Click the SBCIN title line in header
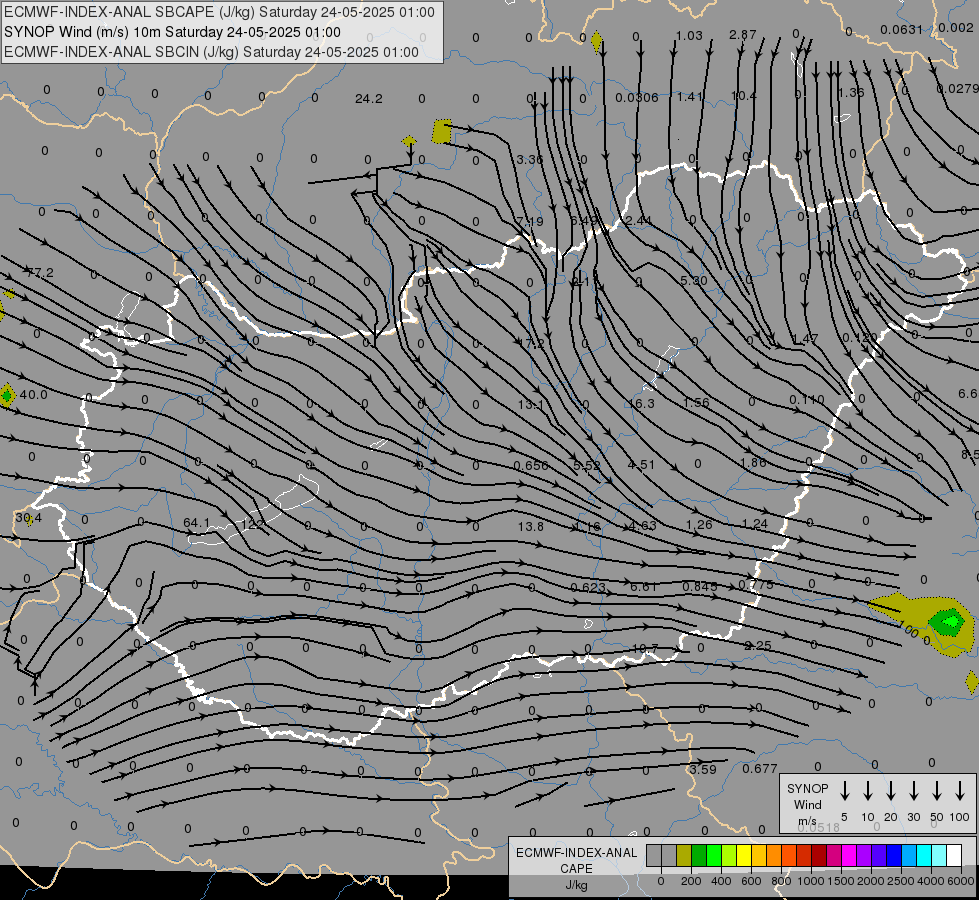 (x=211, y=52)
